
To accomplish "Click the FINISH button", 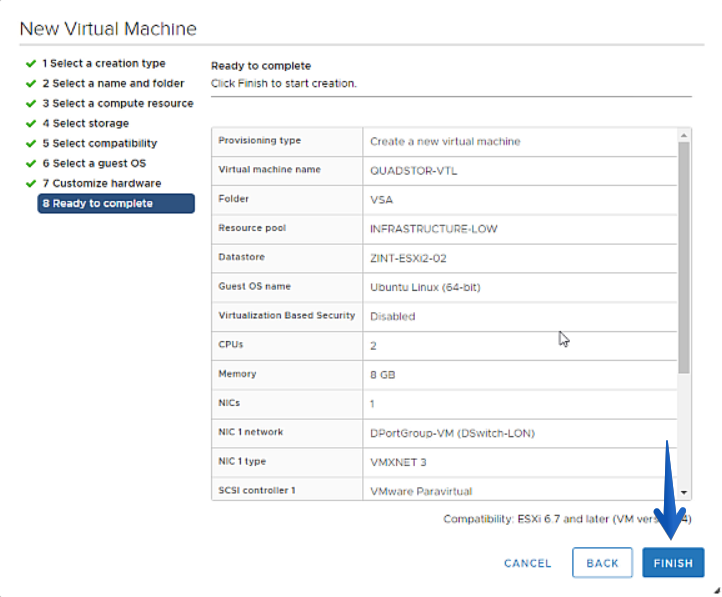I will (673, 562).
